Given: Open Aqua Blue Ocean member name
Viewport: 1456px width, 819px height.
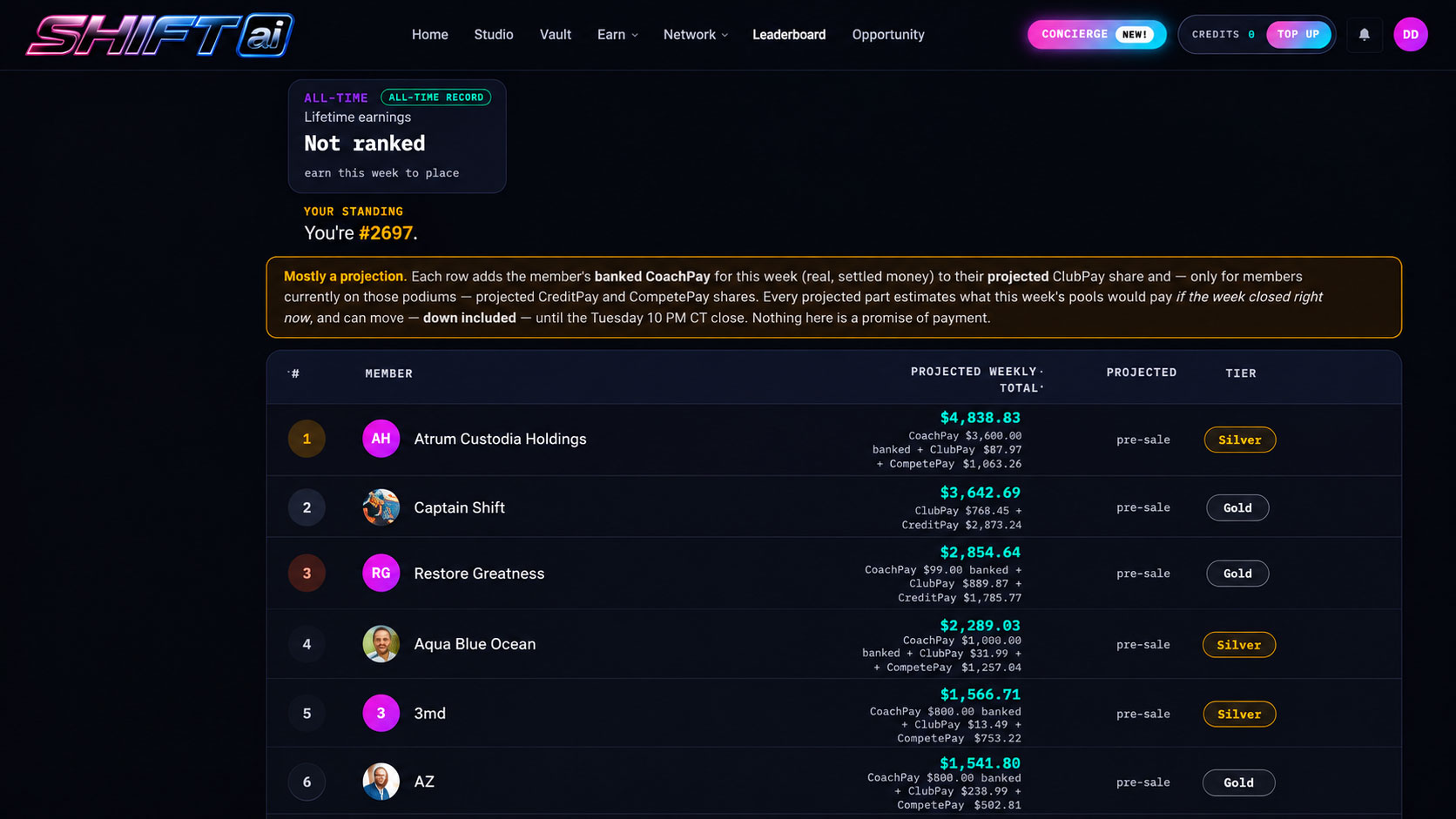Looking at the screenshot, I should 475,644.
